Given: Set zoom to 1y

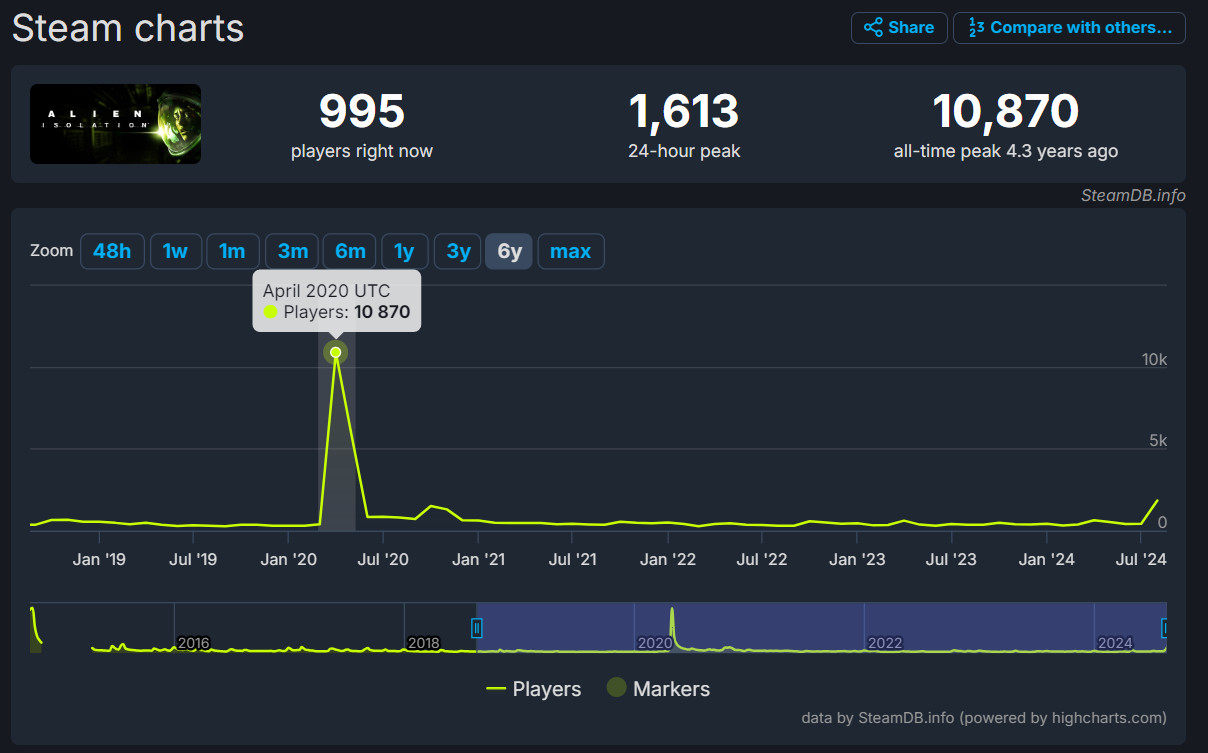Looking at the screenshot, I should point(404,251).
